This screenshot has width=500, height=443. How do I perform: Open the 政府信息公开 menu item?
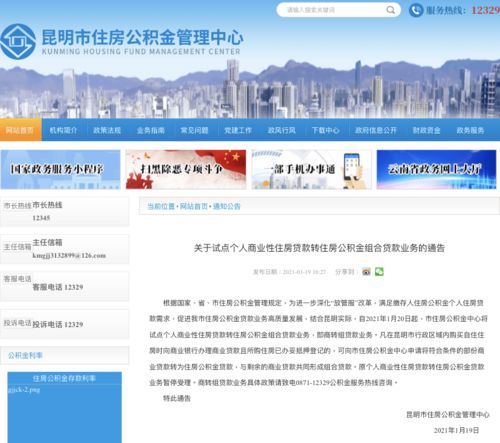coord(376,130)
